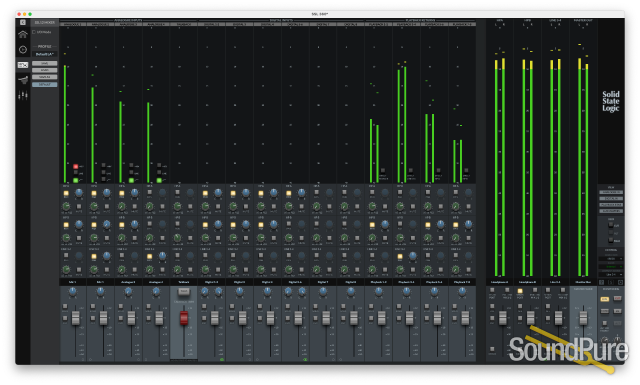Click the third profile button under PROFILE

click(44, 77)
